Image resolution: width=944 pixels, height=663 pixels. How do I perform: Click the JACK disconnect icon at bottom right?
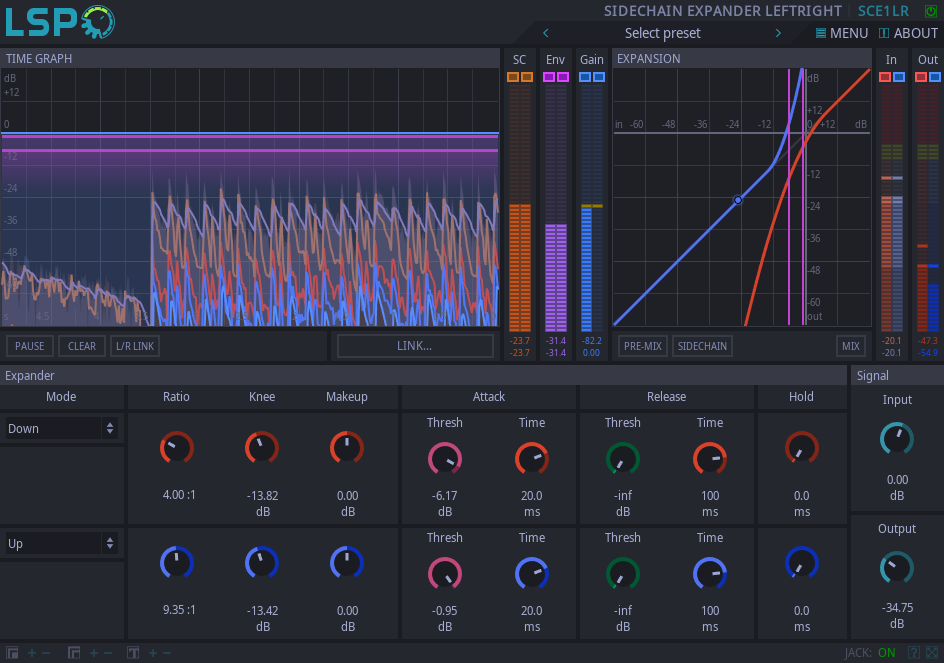pos(931,652)
